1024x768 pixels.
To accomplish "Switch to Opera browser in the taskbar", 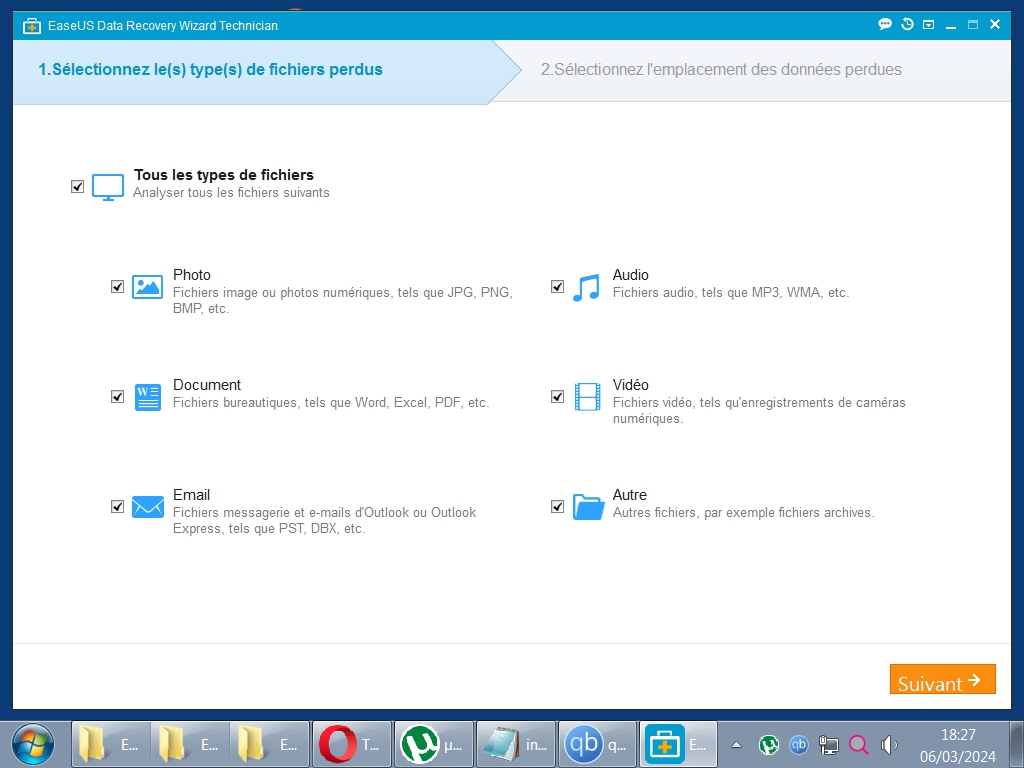I will [352, 744].
